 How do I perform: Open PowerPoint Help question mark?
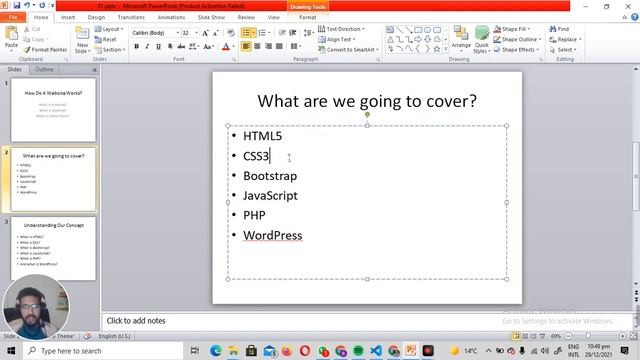coord(635,17)
